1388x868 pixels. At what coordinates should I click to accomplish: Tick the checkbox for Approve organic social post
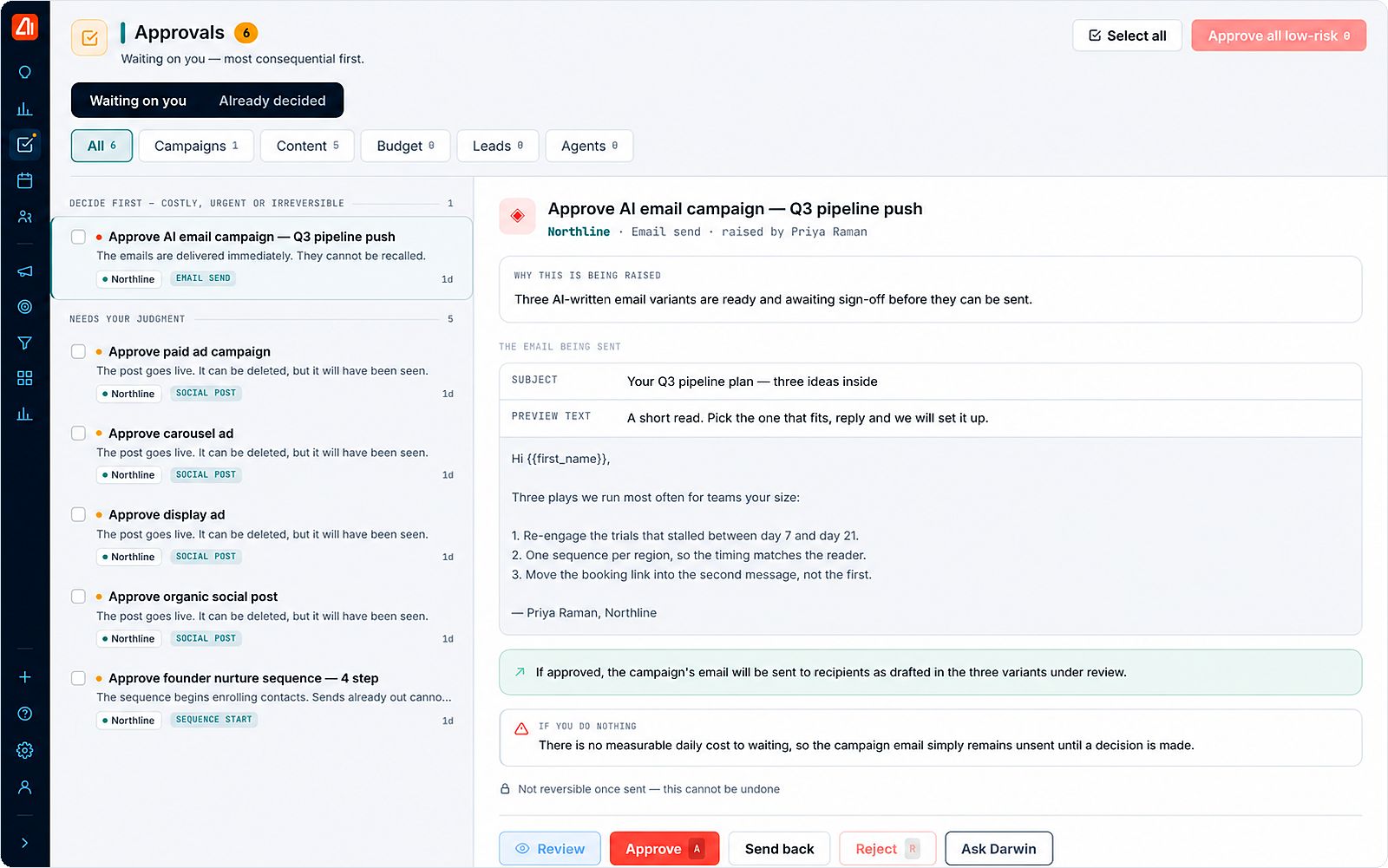click(78, 597)
